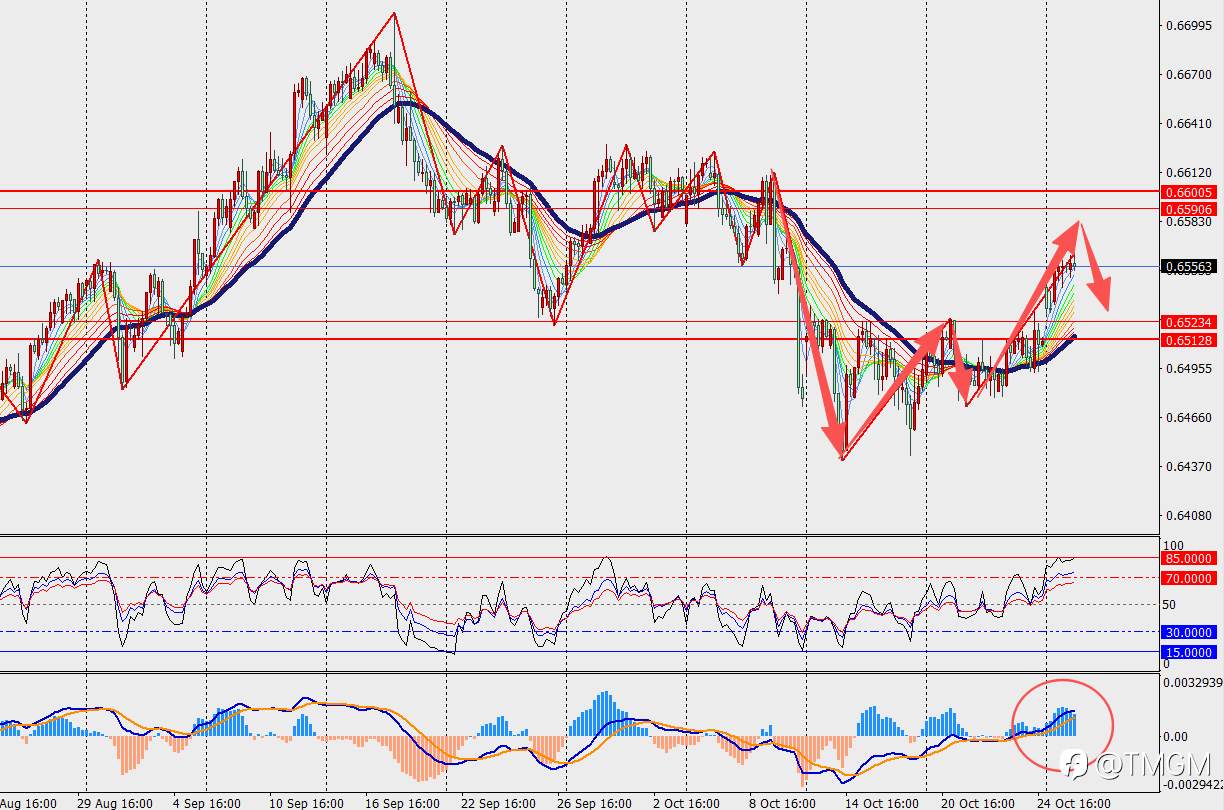Select the red 0.66005 level tag

pos(1189,191)
